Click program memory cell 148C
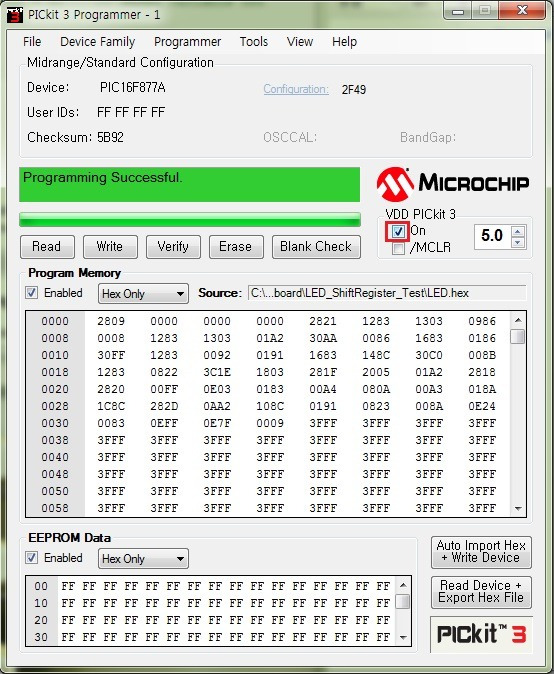The image size is (554, 674). (376, 355)
